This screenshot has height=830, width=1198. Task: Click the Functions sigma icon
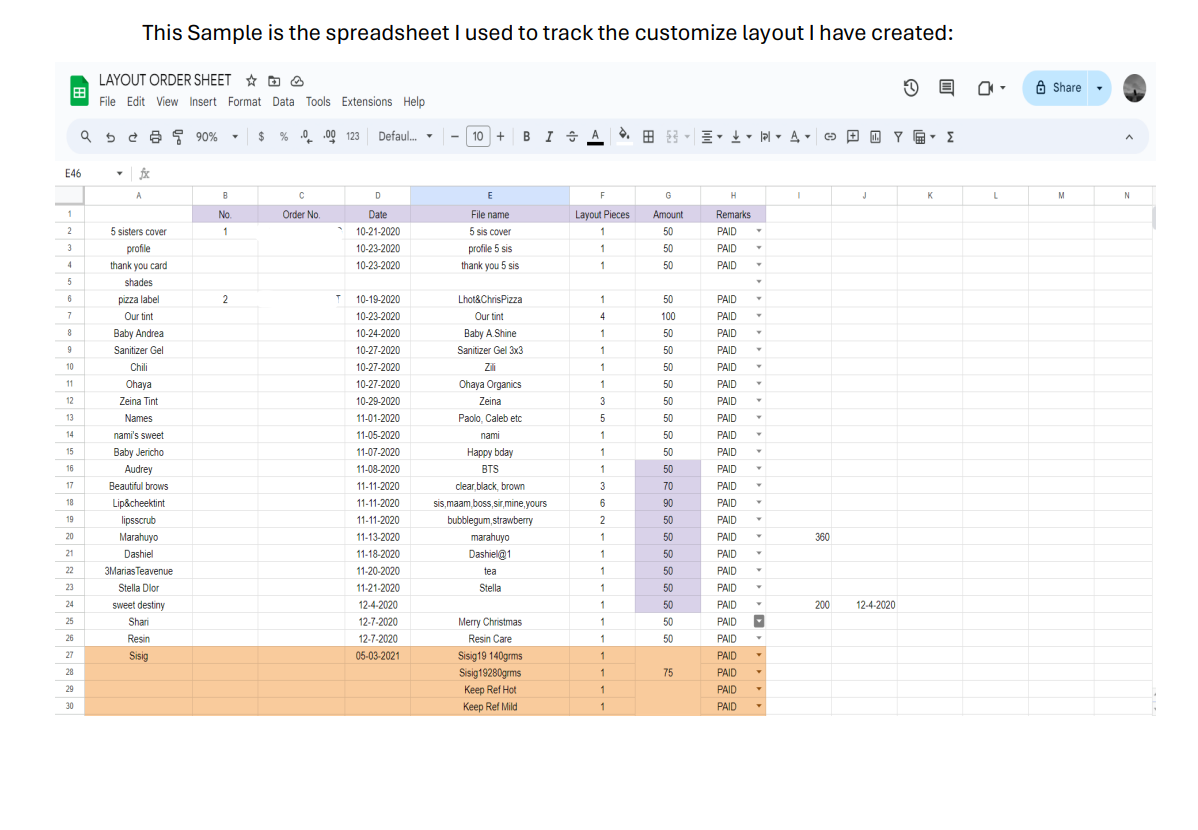[950, 137]
